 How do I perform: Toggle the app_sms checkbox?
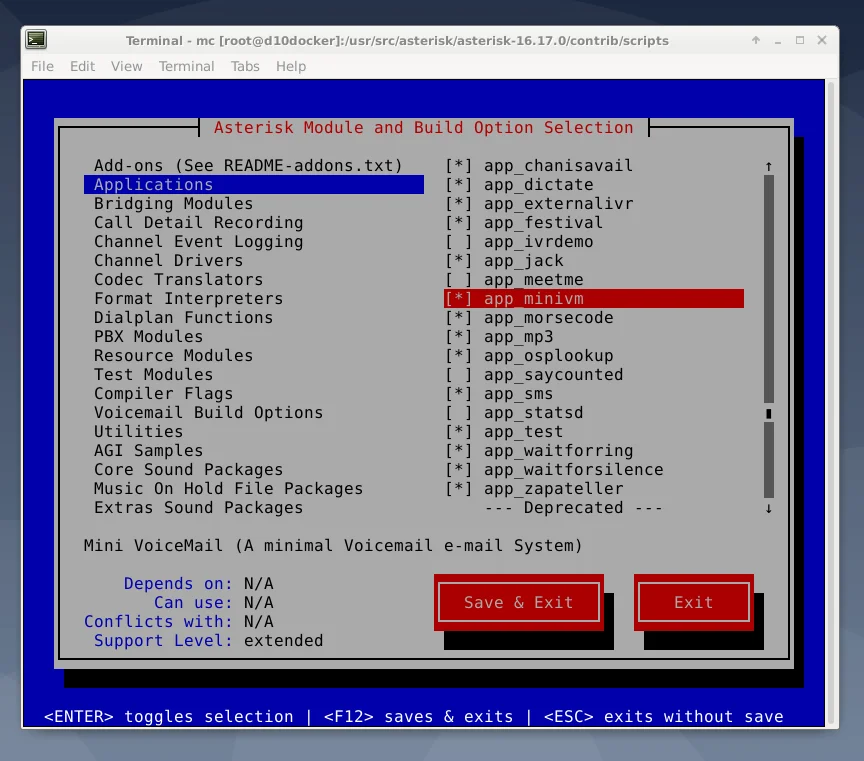[458, 394]
